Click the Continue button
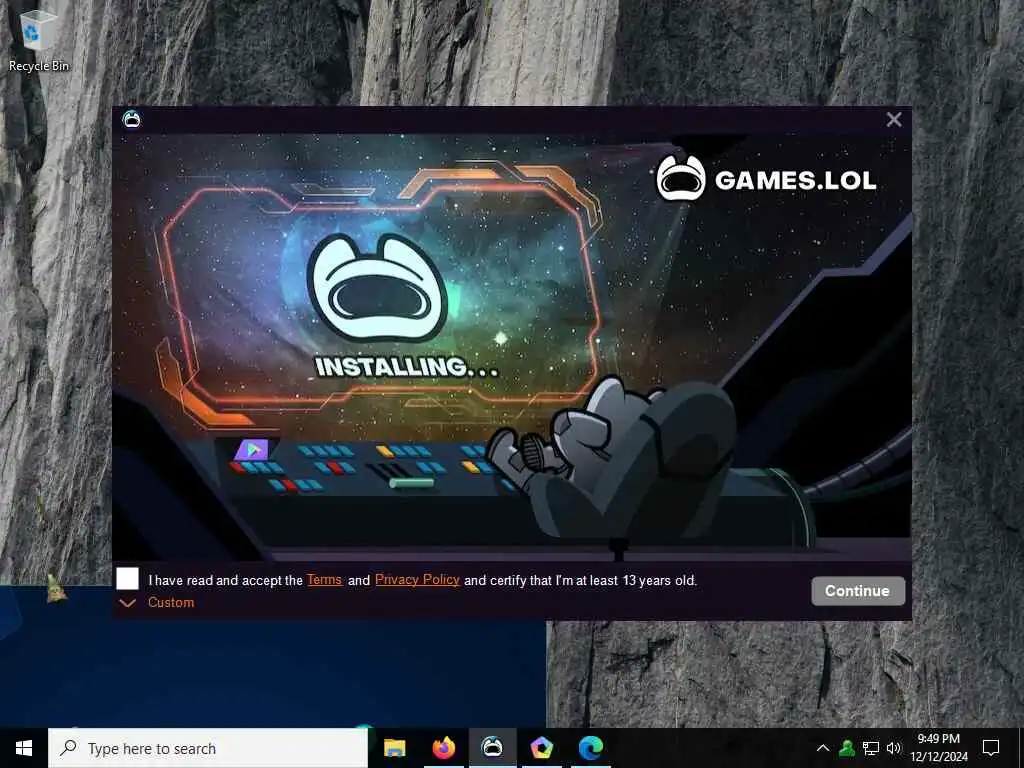Viewport: 1024px width, 768px height. pyautogui.click(x=857, y=591)
